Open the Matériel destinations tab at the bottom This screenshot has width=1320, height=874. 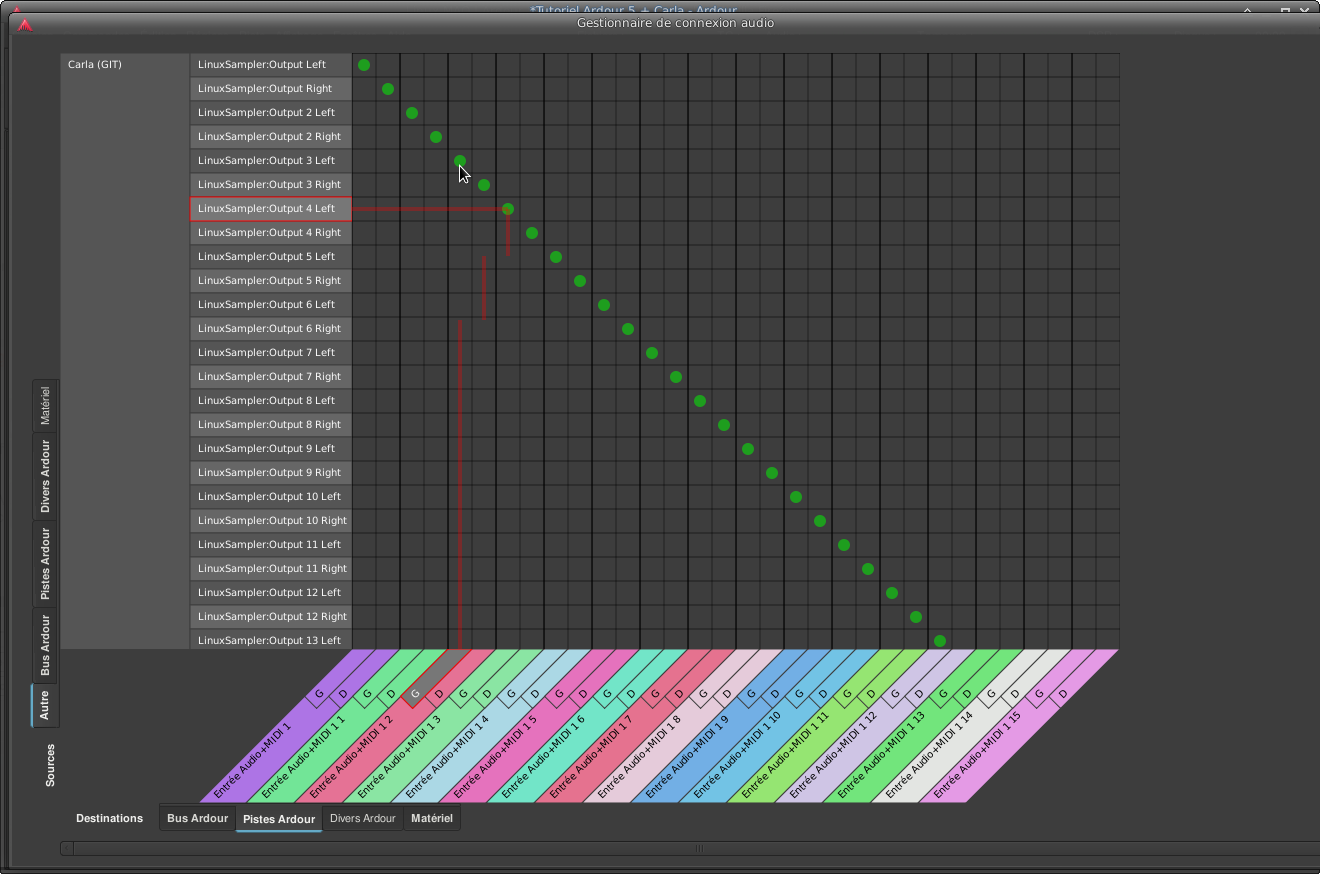click(x=432, y=818)
